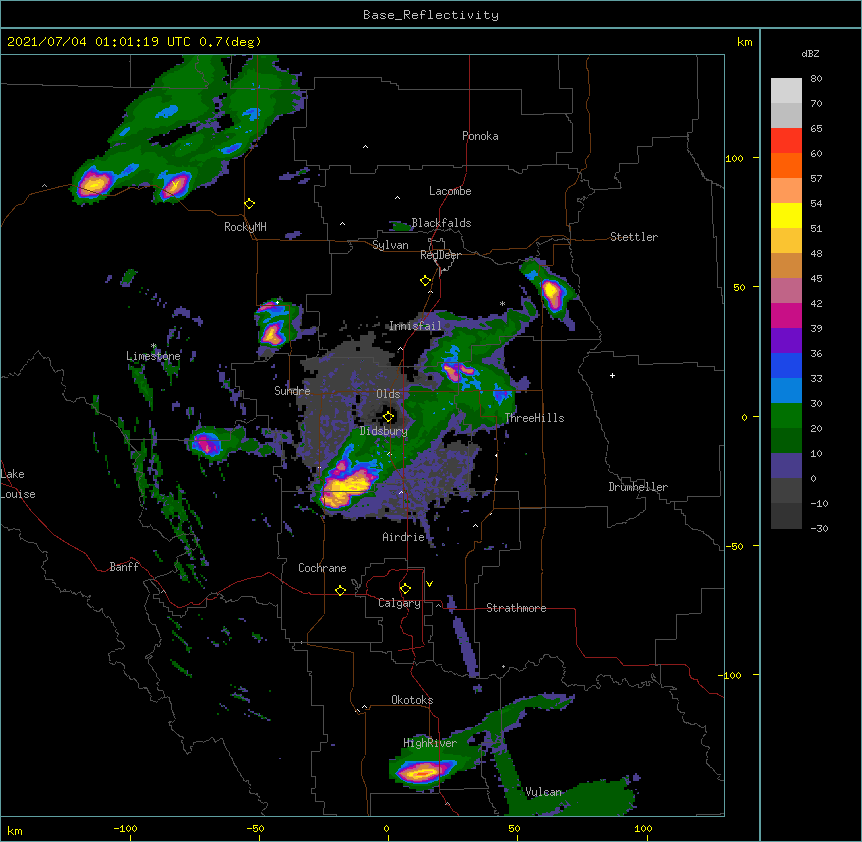862x842 pixels.
Task: Click the Strathmore town label
Action: click(x=516, y=608)
